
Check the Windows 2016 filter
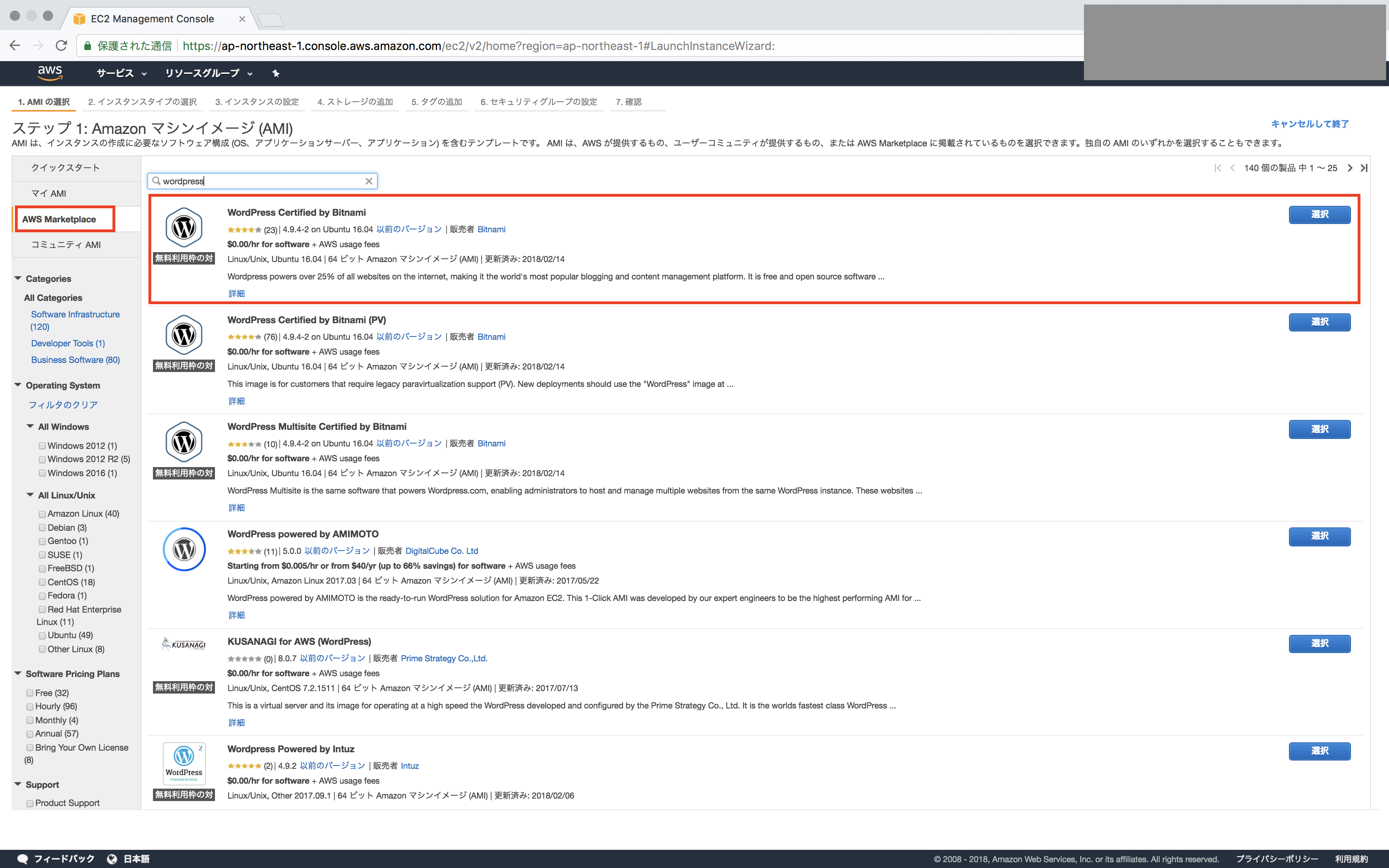[42, 474]
